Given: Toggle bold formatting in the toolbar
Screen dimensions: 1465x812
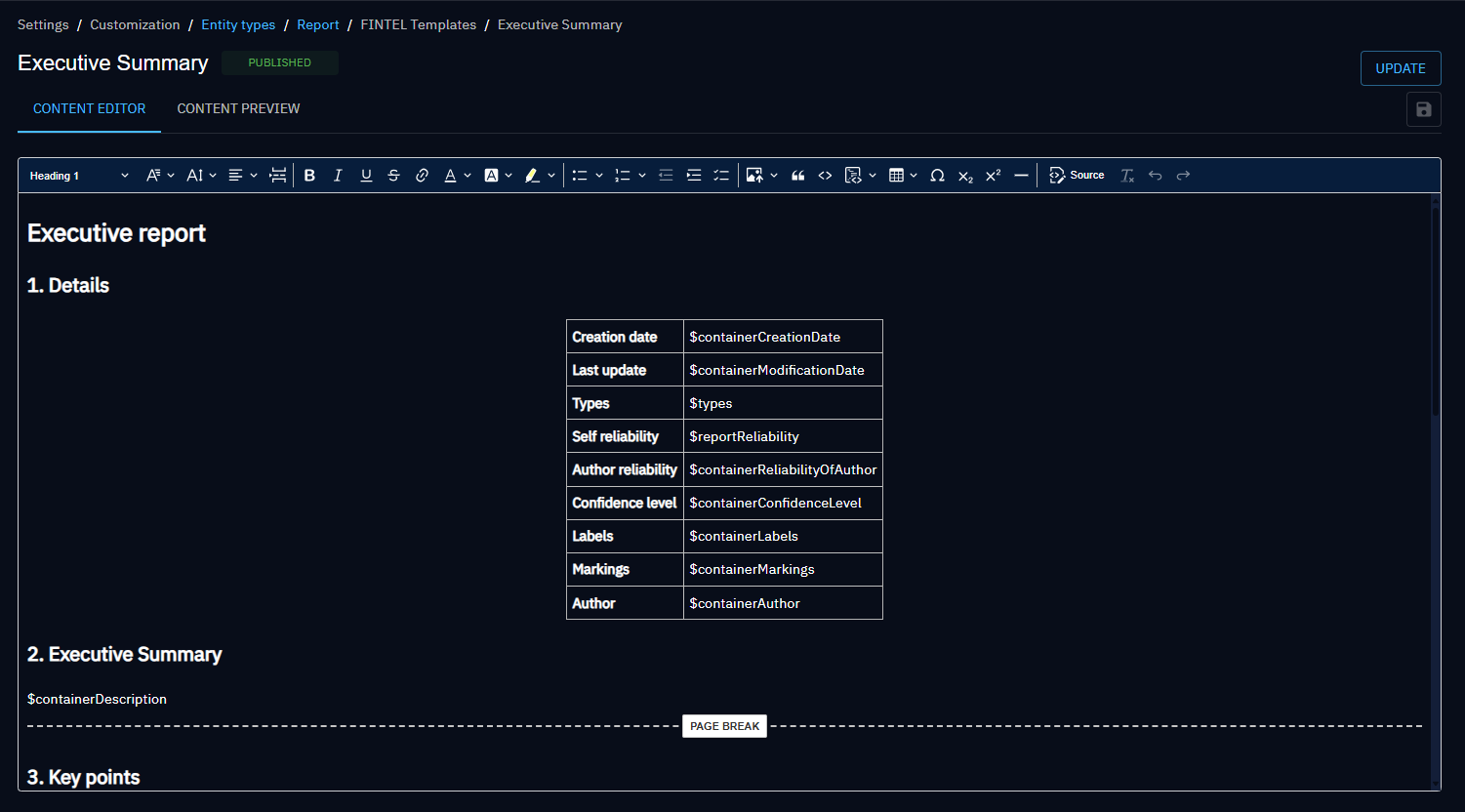Looking at the screenshot, I should (x=309, y=176).
